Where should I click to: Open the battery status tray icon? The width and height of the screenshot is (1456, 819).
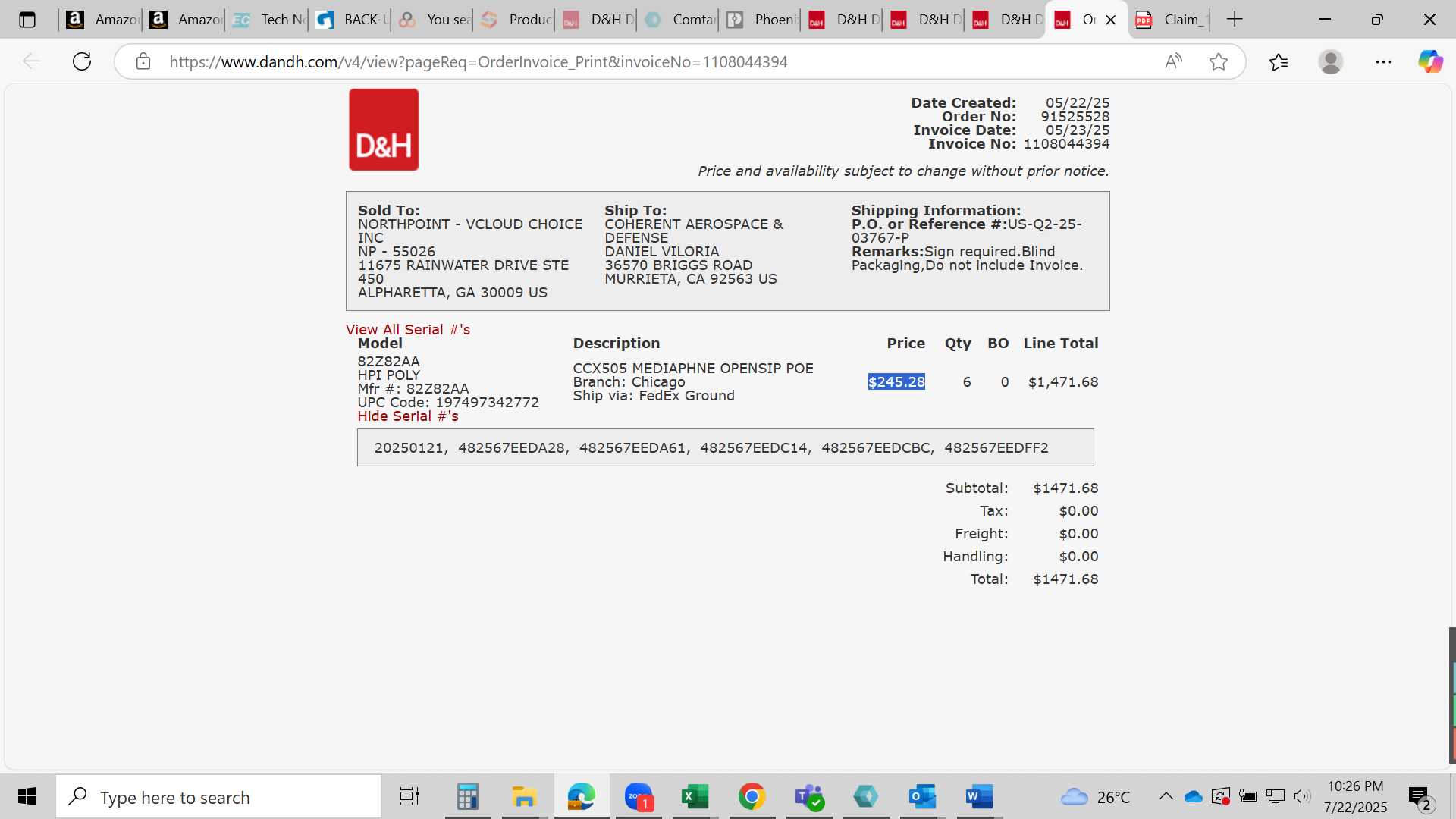1247,797
